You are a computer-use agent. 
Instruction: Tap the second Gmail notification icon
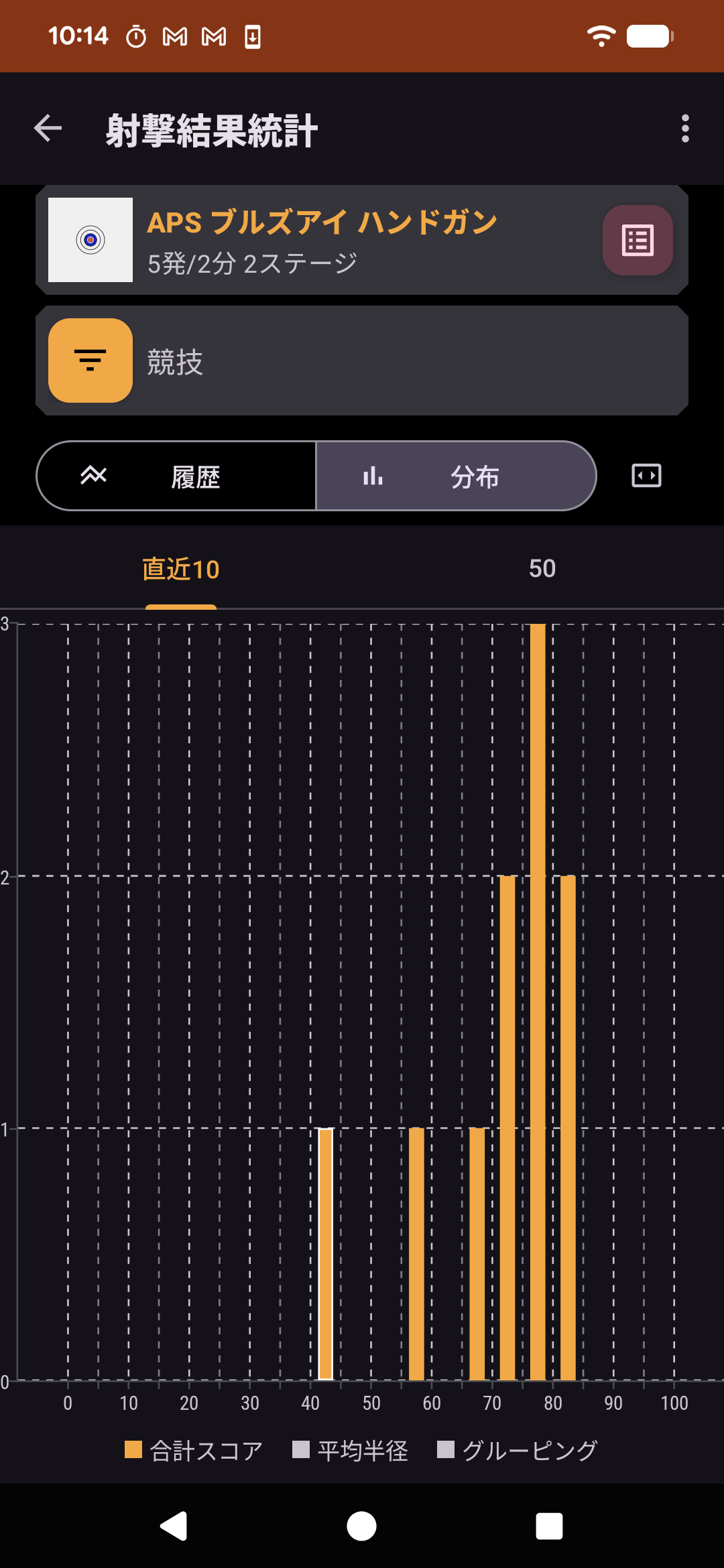point(214,36)
